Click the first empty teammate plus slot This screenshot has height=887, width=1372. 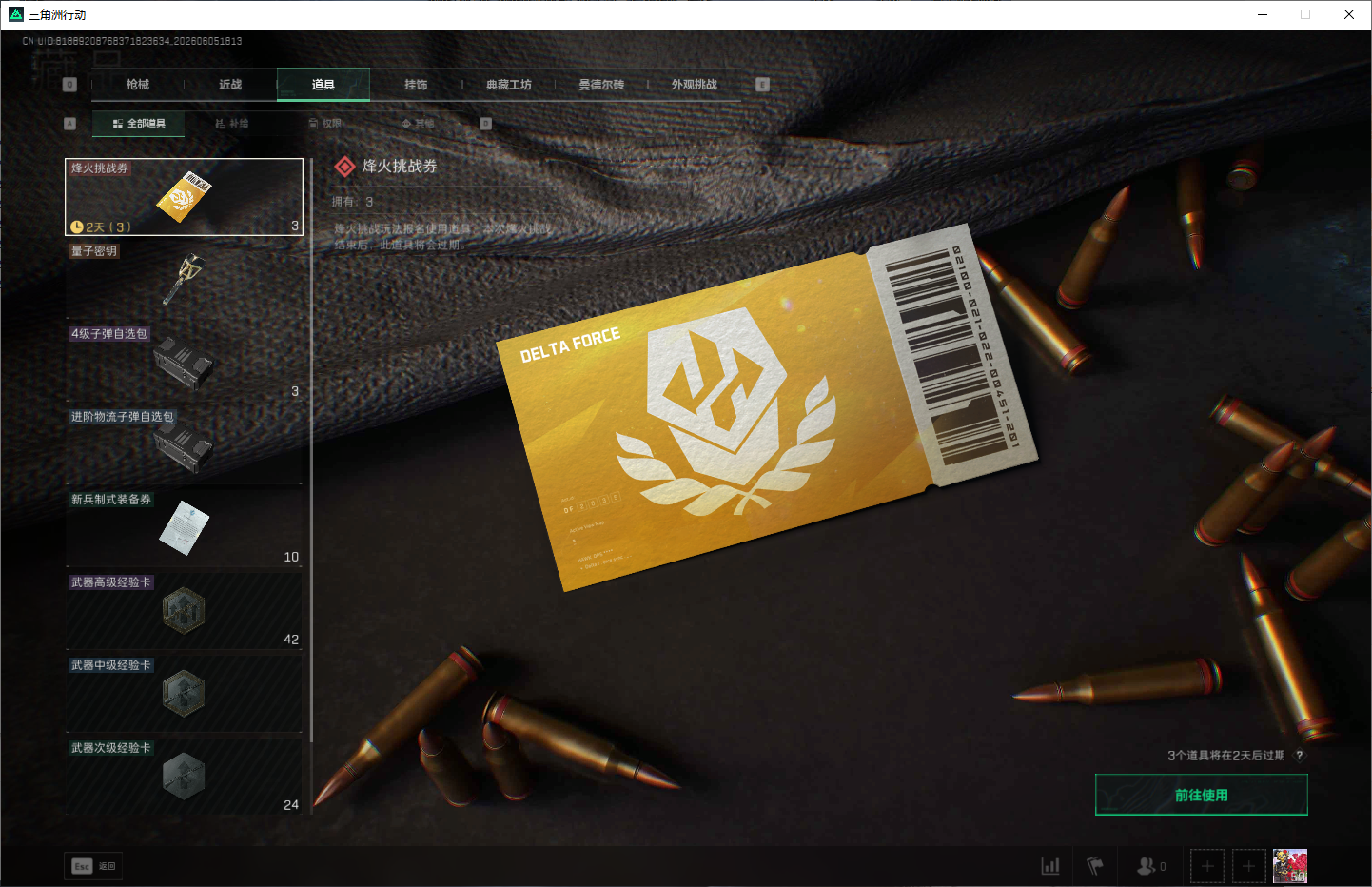pyautogui.click(x=1207, y=866)
